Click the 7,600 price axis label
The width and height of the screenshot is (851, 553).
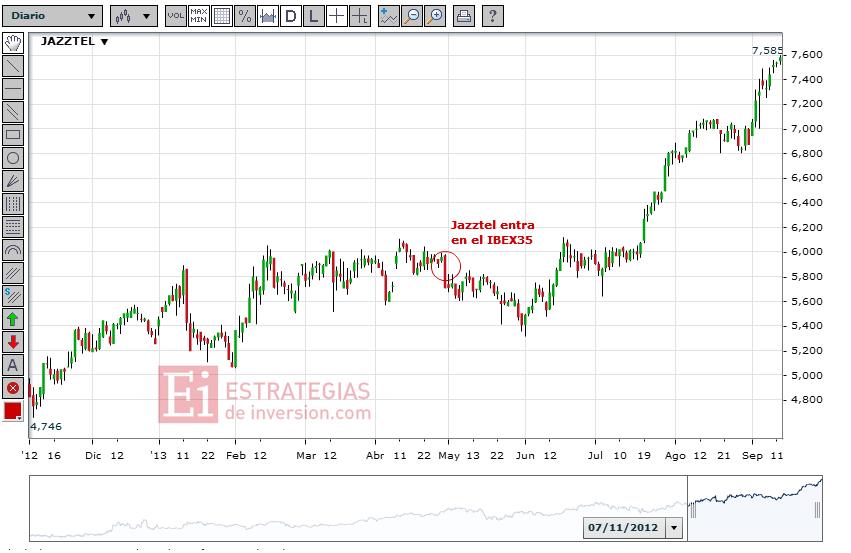[x=806, y=54]
